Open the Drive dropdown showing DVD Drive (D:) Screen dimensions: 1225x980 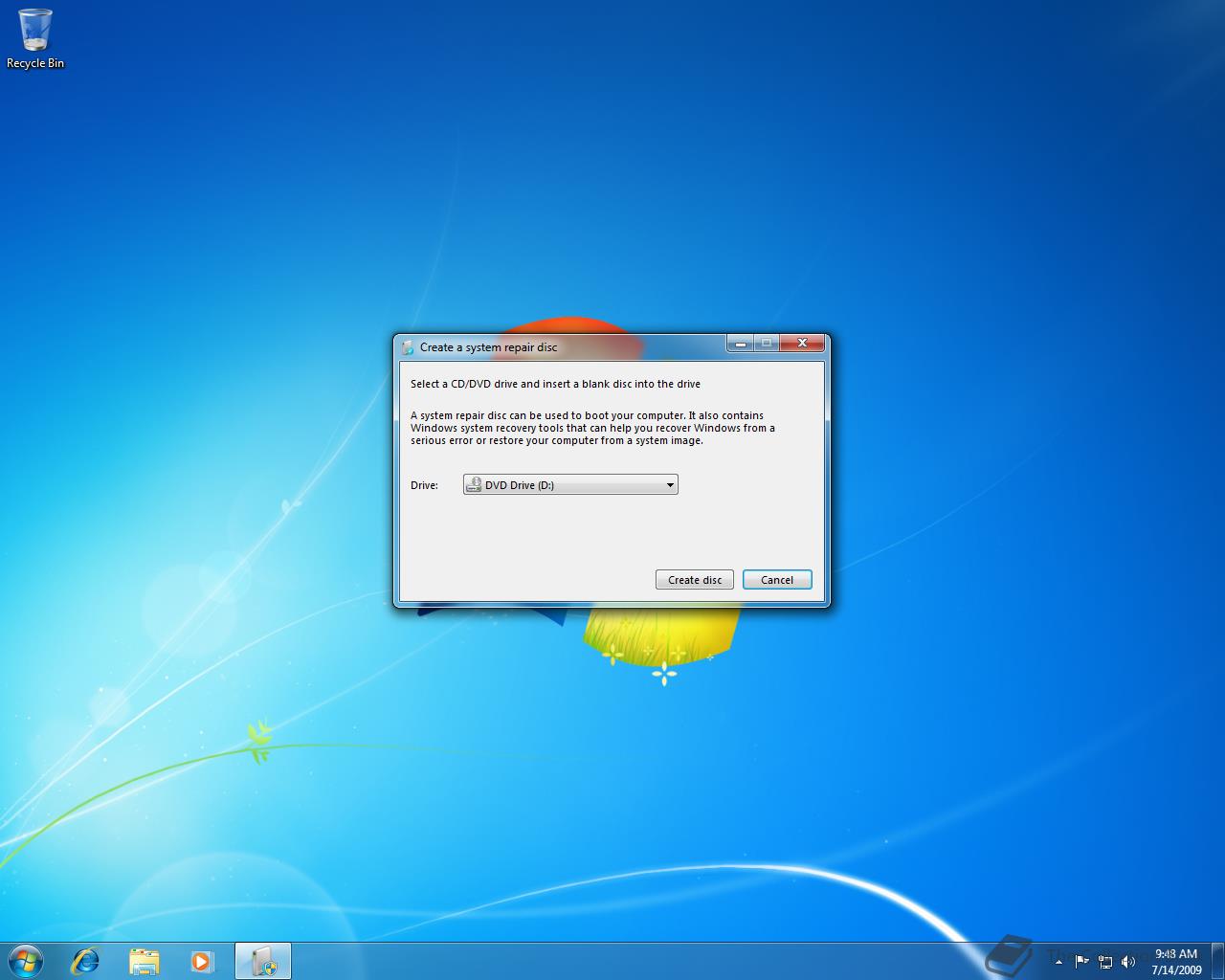(570, 485)
